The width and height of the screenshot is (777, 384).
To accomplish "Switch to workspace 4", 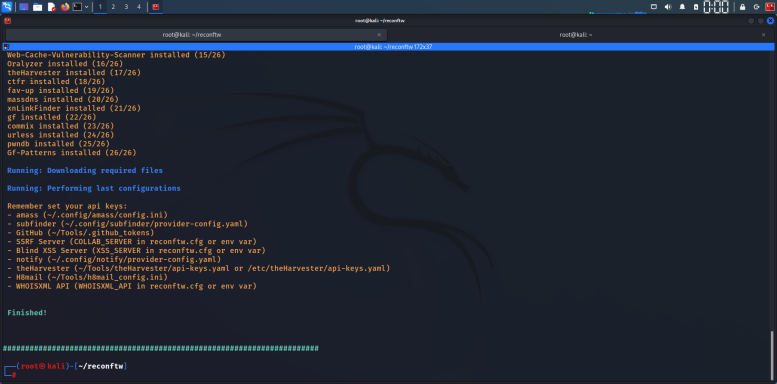I will (139, 7).
